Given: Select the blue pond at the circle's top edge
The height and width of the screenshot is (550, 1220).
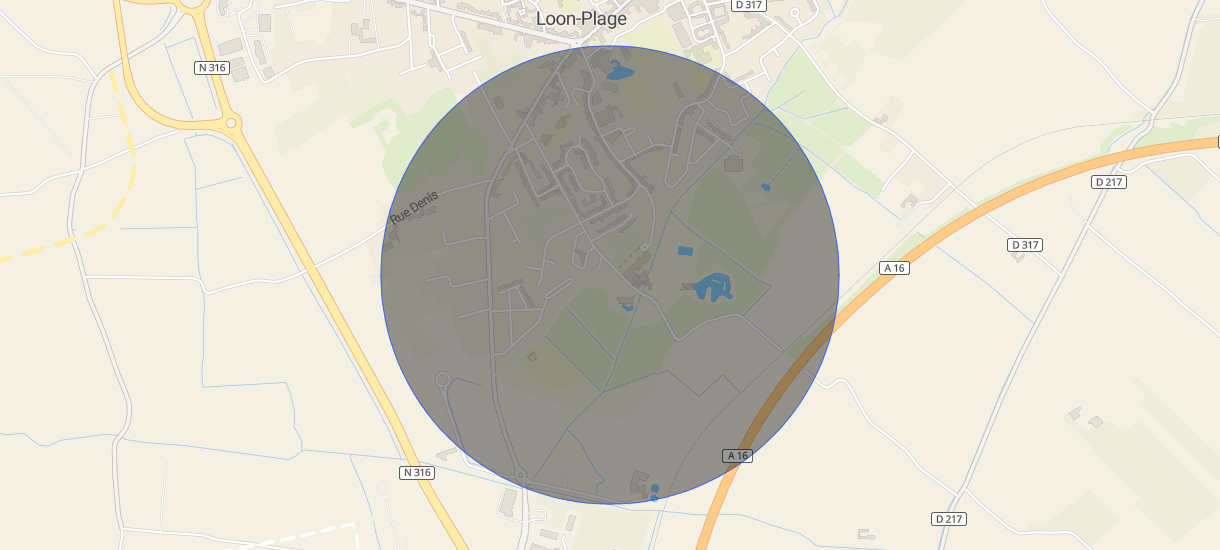Looking at the screenshot, I should point(619,70).
